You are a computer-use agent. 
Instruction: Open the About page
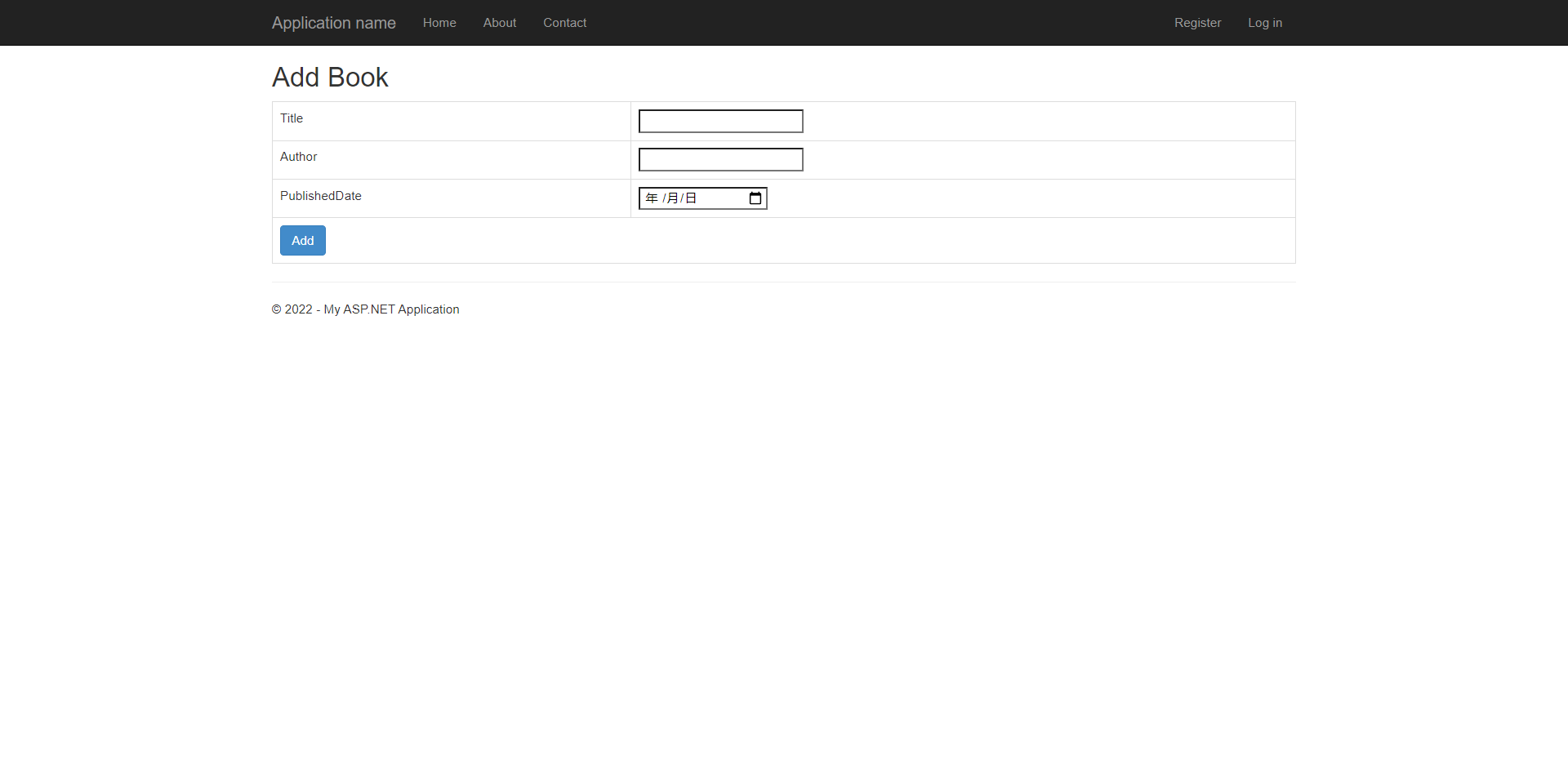(499, 22)
